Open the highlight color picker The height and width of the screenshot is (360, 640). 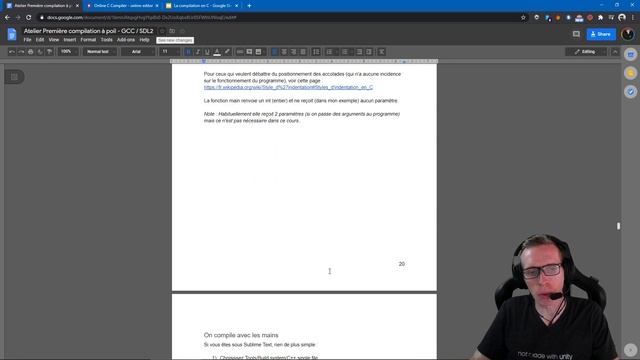point(227,52)
